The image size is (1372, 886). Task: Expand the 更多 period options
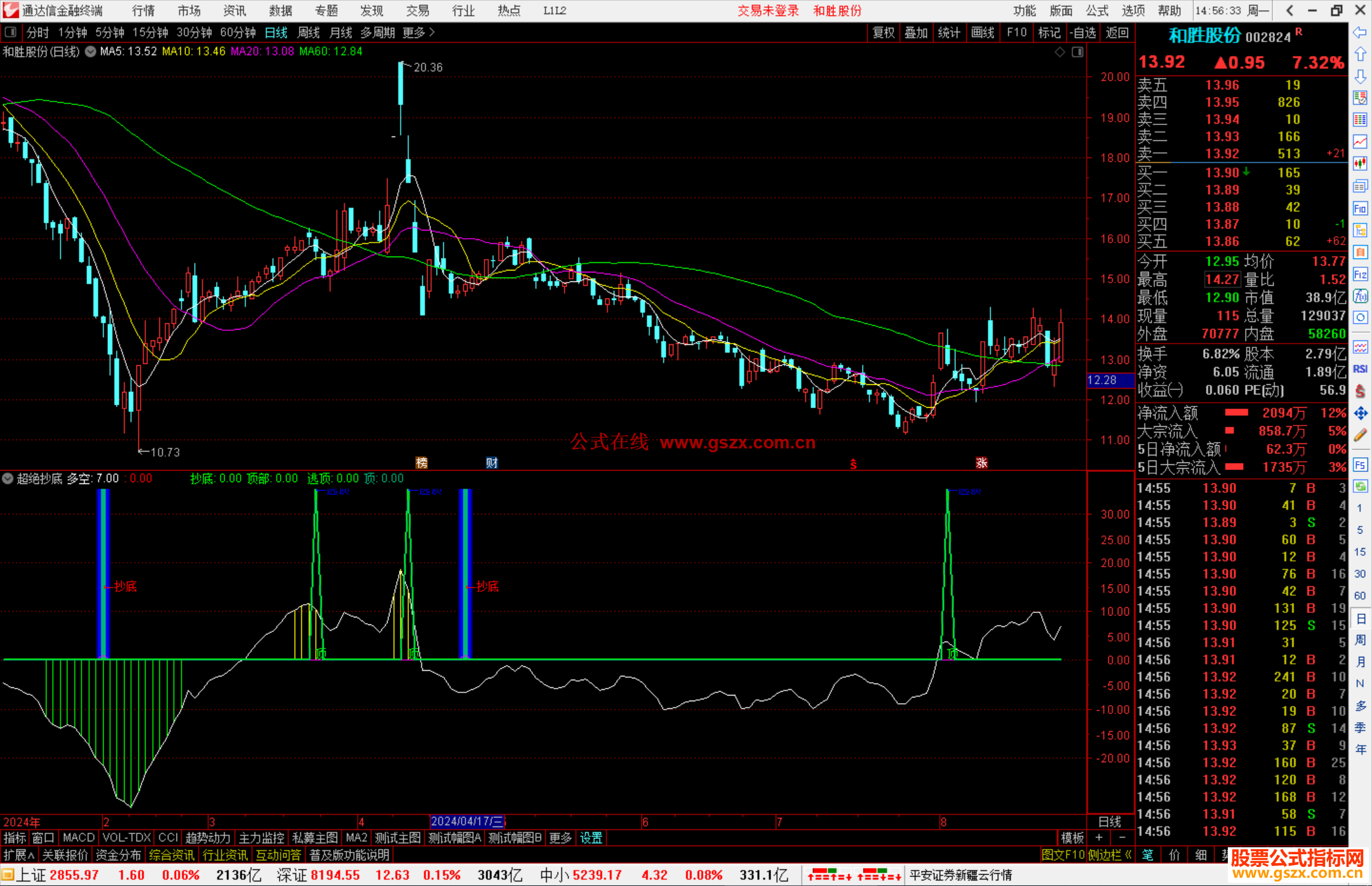418,32
